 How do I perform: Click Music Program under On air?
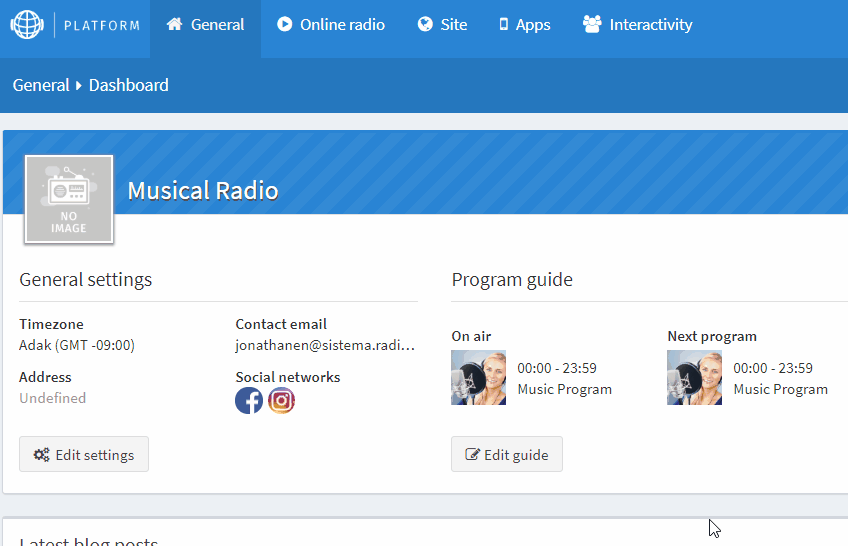click(565, 389)
